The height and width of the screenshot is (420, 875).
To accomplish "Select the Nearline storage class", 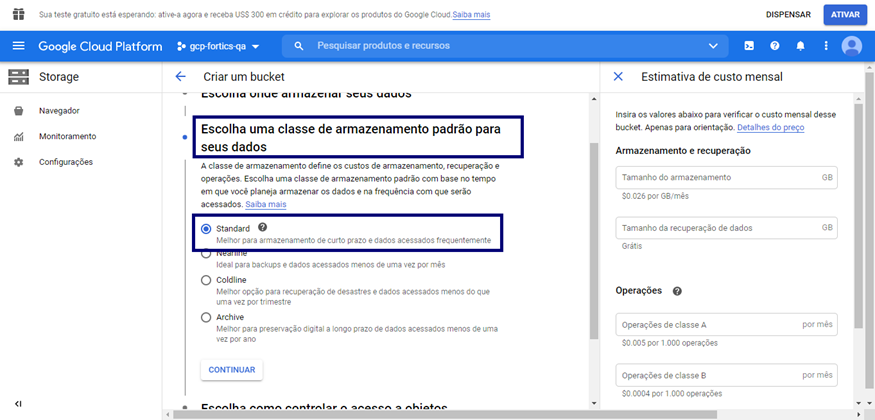I will [206, 254].
